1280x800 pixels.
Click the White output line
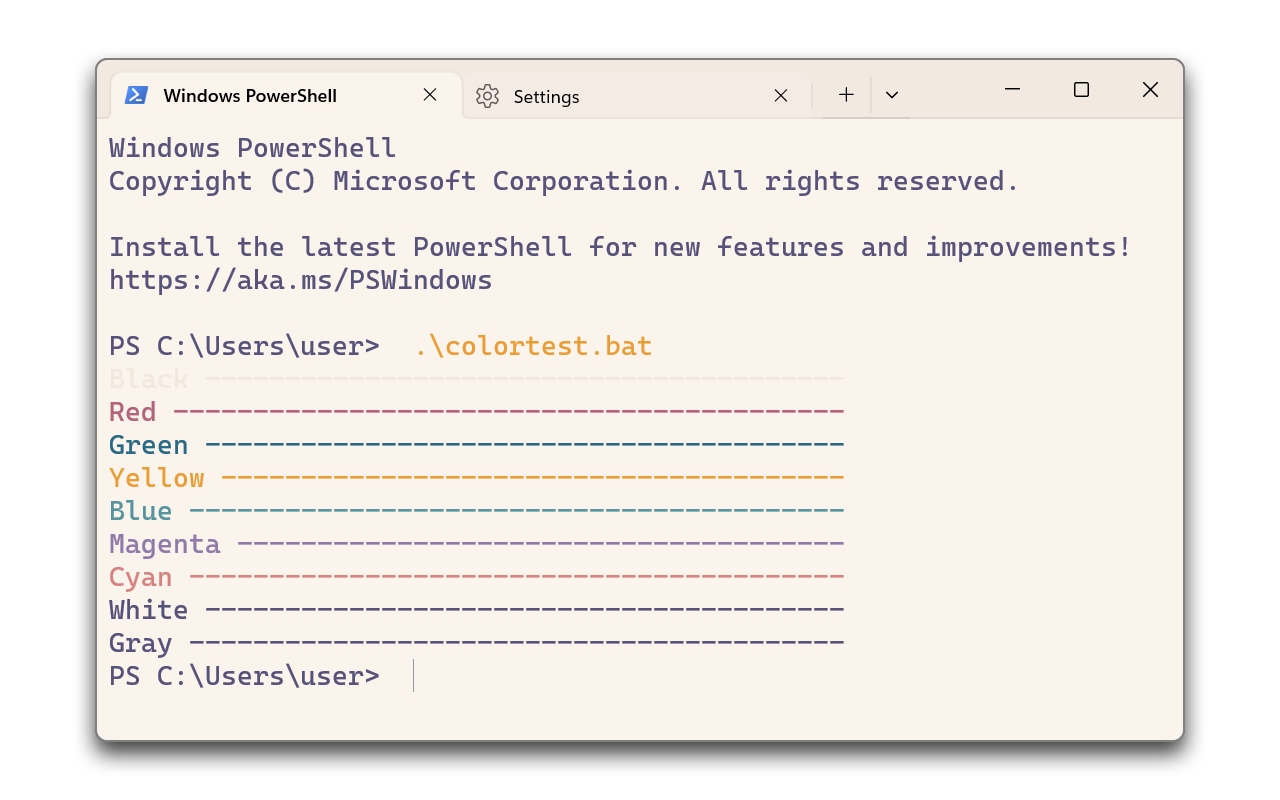tap(477, 610)
